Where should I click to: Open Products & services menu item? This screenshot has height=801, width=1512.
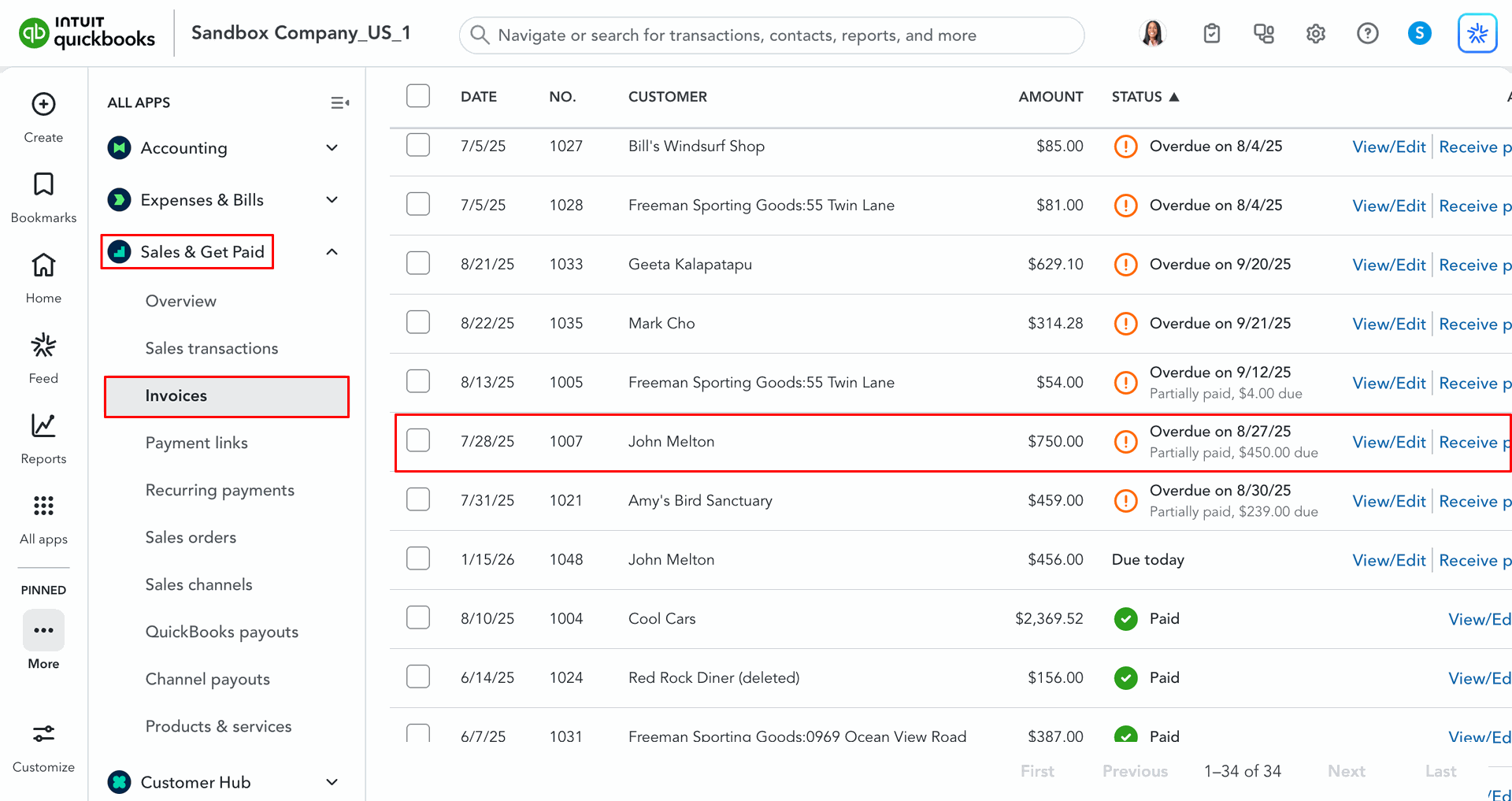[x=218, y=726]
